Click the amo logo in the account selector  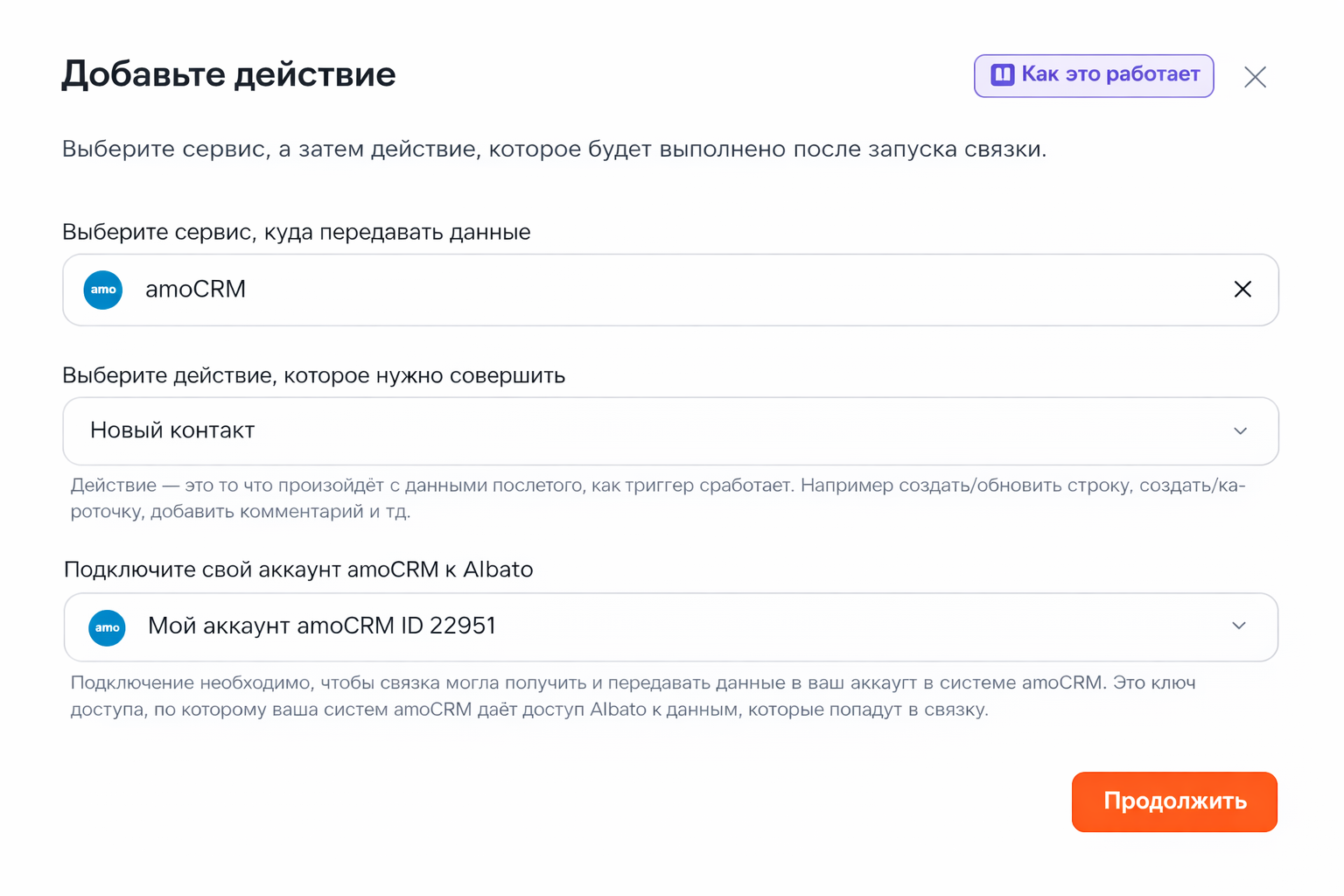click(x=107, y=627)
